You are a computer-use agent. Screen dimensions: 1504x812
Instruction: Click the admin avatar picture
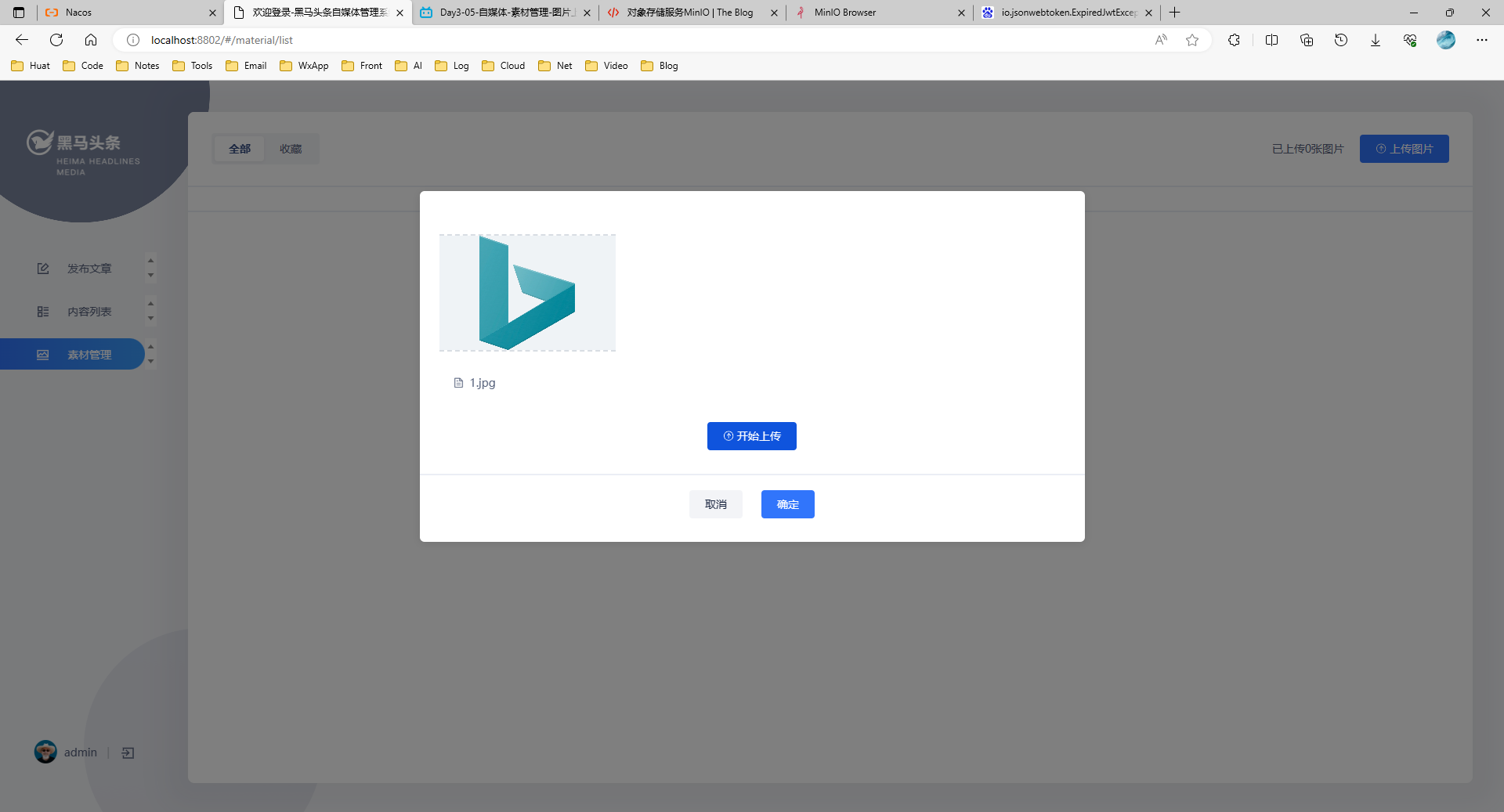[x=45, y=752]
